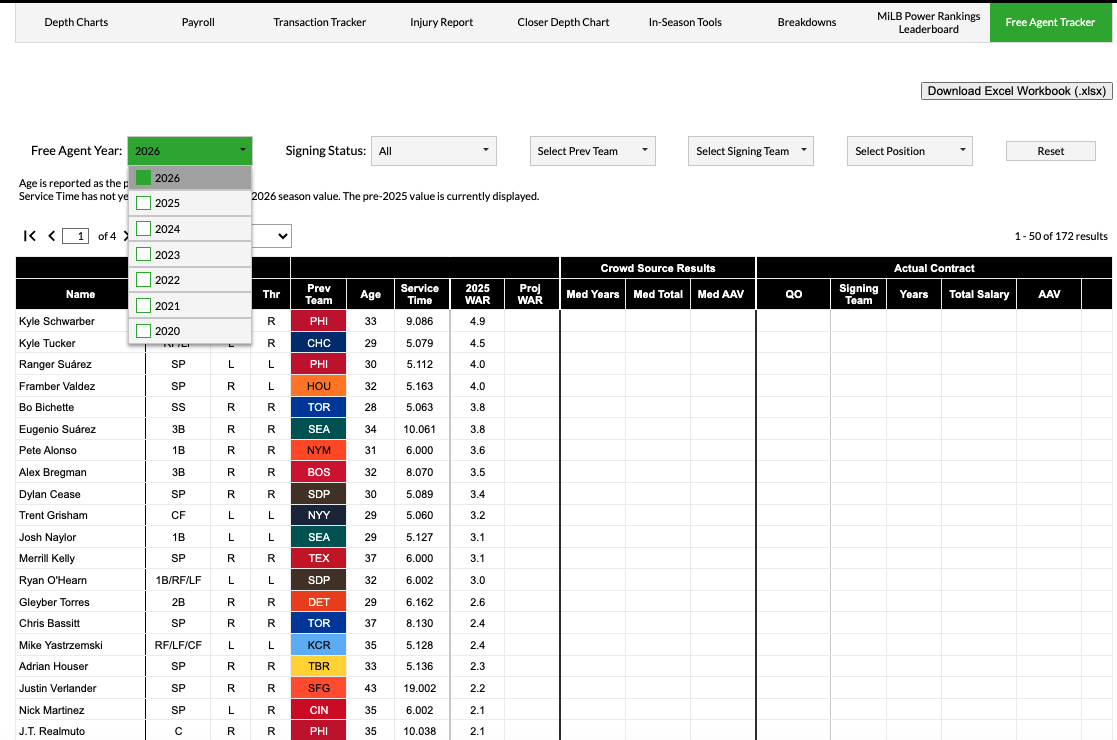Collapse the Free Agent Year dropdown

click(x=190, y=151)
